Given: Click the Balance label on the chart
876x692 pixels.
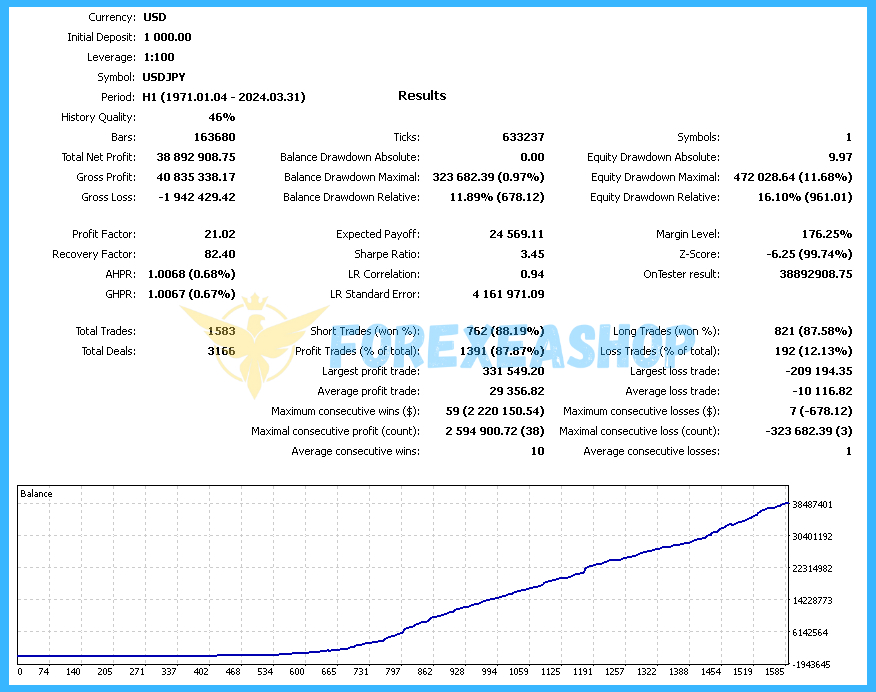Looking at the screenshot, I should pos(37,494).
